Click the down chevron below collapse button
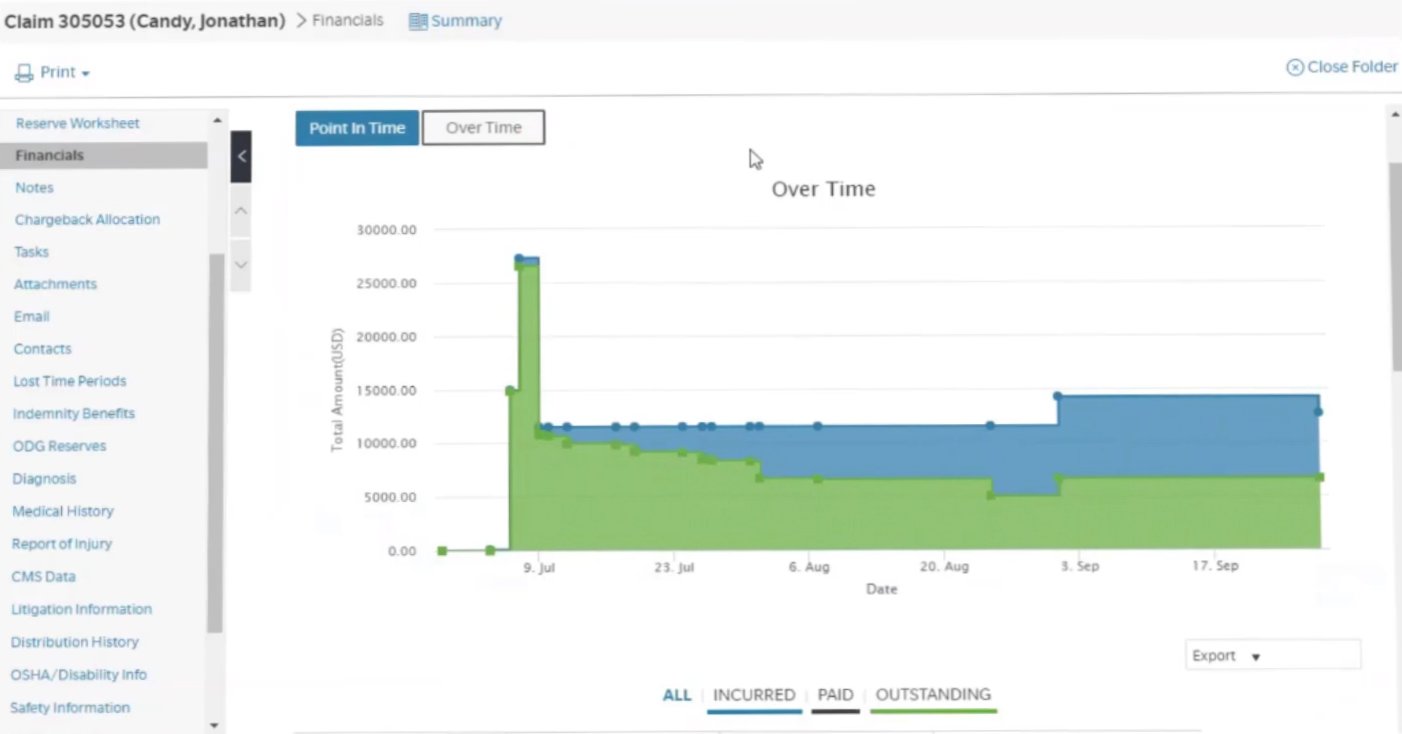 [241, 265]
